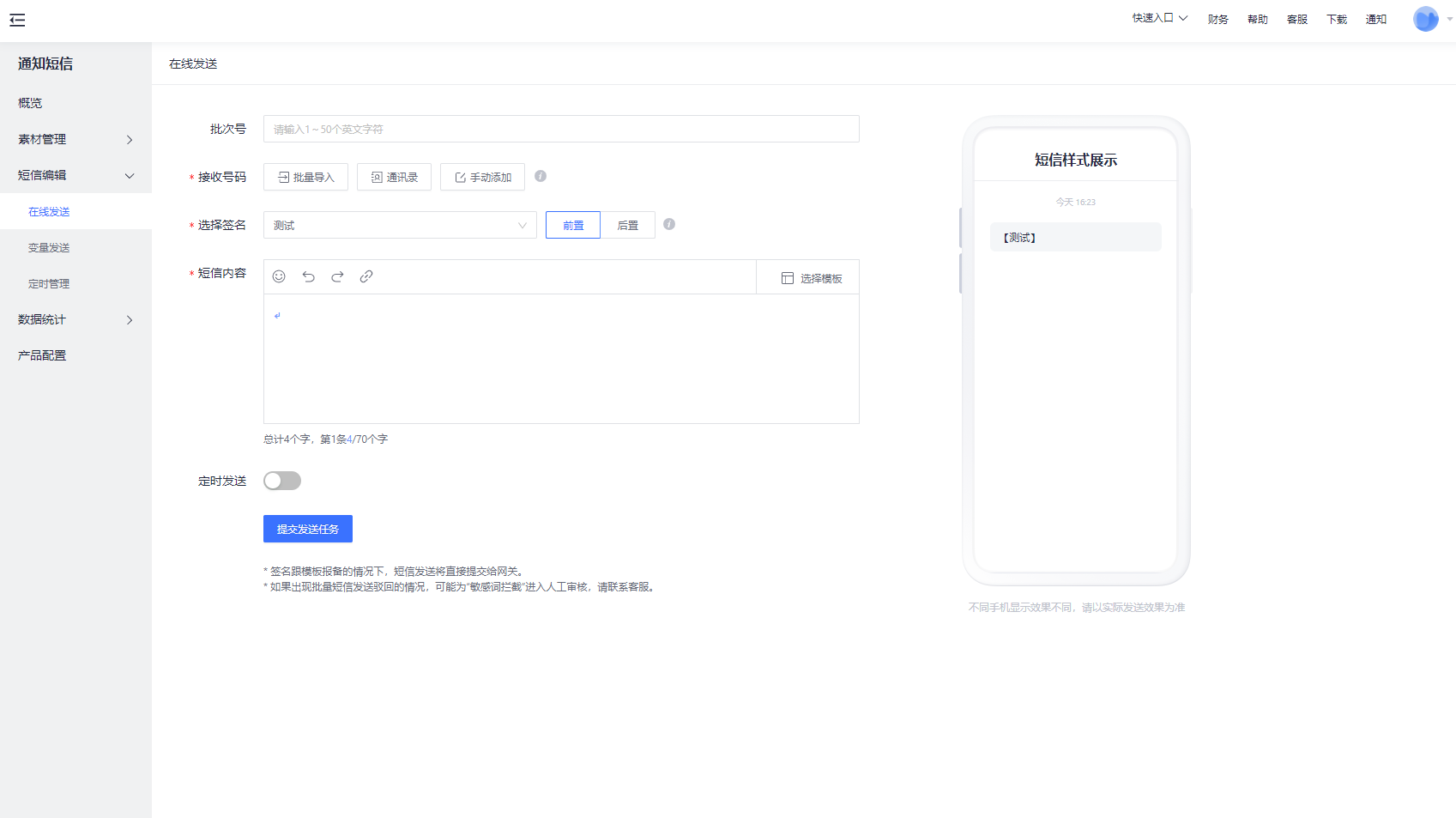1456x818 pixels.
Task: Click the character count text 总计4个字
Action: [x=287, y=439]
